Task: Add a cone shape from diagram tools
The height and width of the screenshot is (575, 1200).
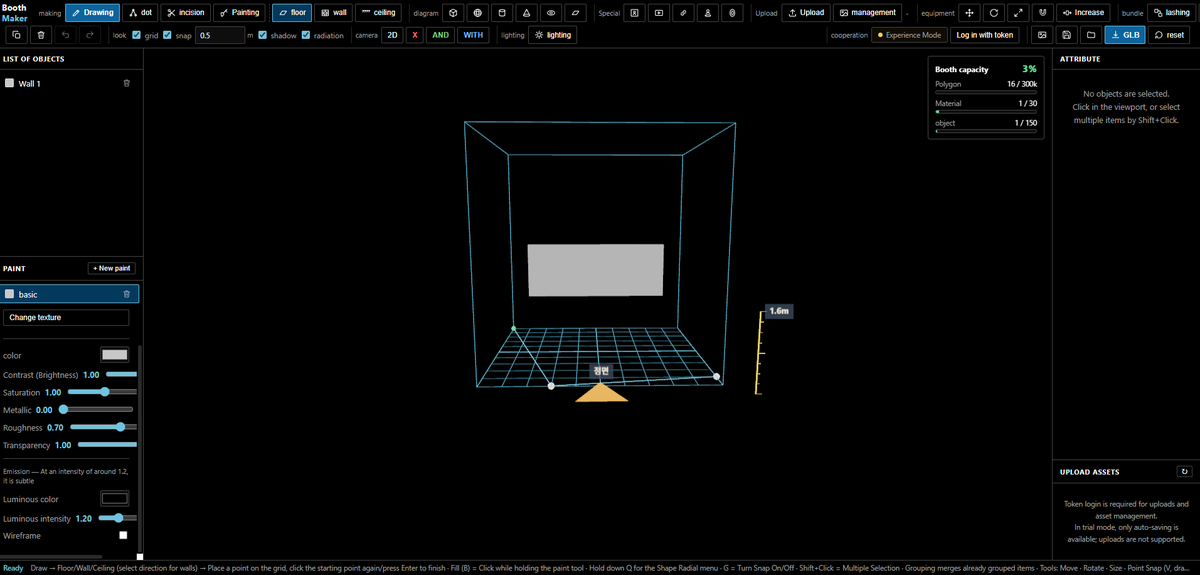Action: click(526, 13)
